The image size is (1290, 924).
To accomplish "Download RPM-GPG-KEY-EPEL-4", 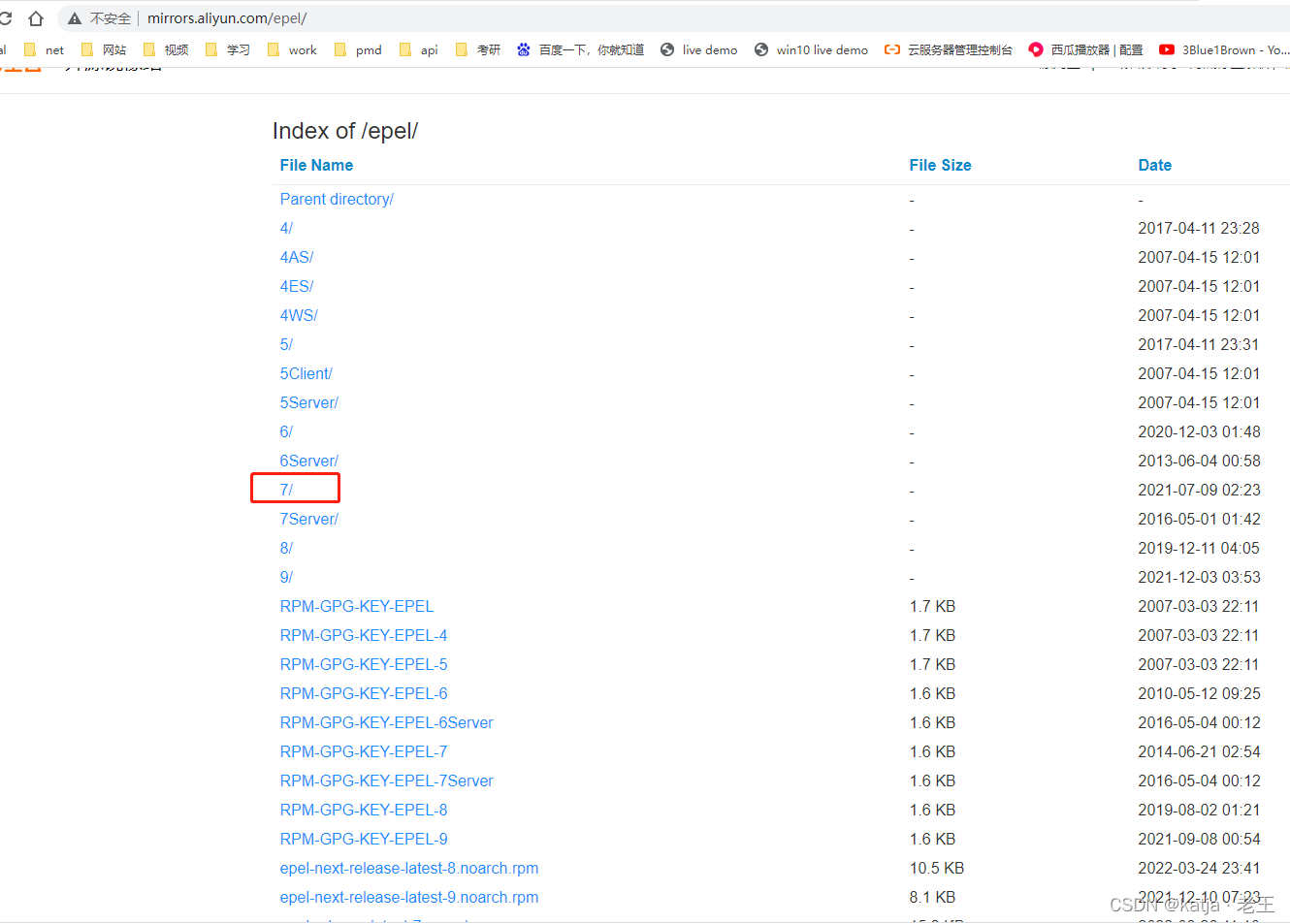I will click(x=364, y=635).
